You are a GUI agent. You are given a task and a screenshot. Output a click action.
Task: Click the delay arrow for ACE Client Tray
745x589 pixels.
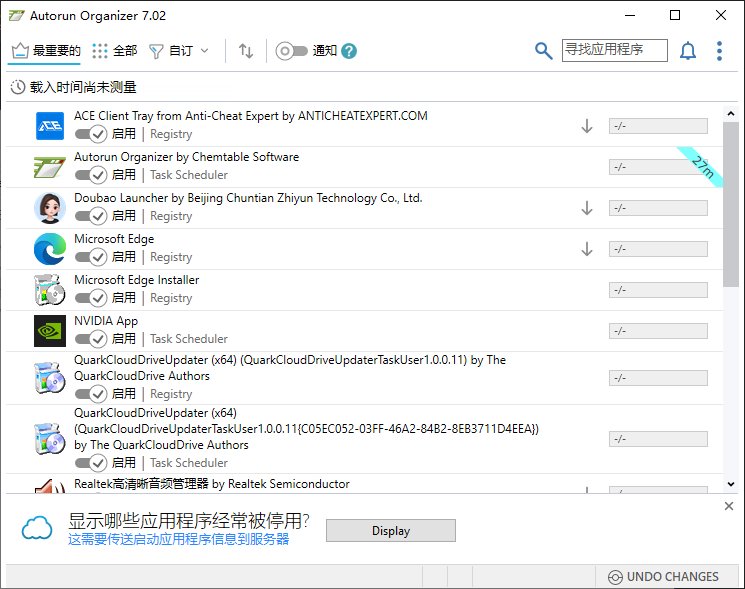click(x=587, y=126)
